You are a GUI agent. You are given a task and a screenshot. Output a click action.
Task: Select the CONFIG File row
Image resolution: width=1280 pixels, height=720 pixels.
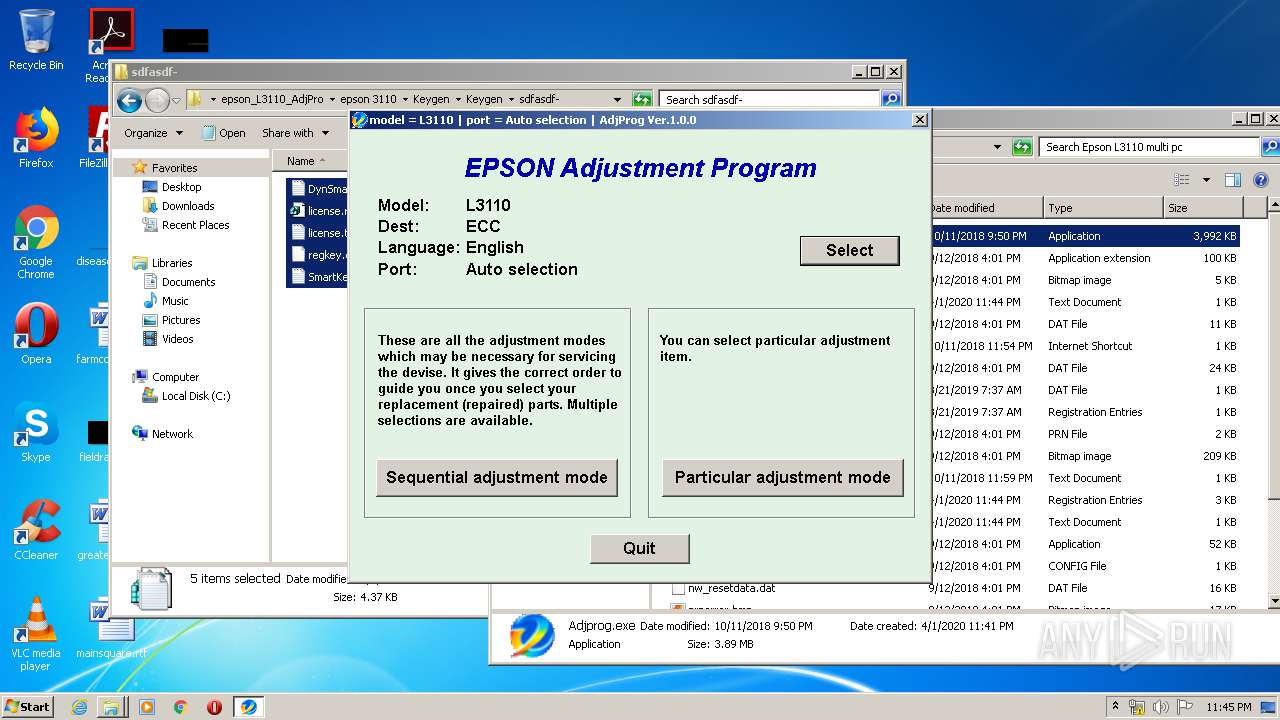(1084, 566)
